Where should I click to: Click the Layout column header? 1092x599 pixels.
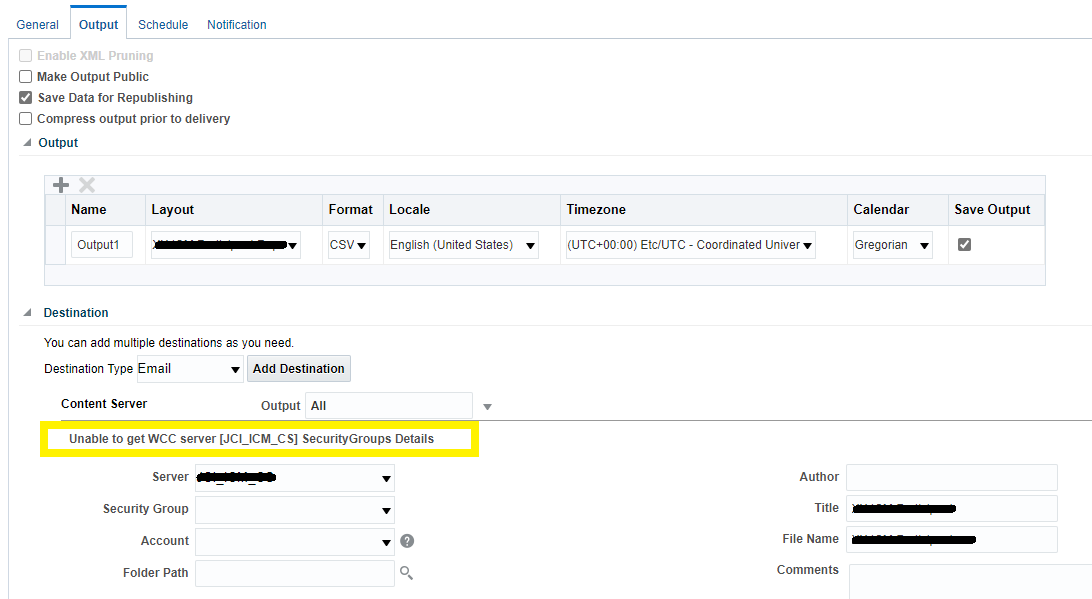coord(234,210)
